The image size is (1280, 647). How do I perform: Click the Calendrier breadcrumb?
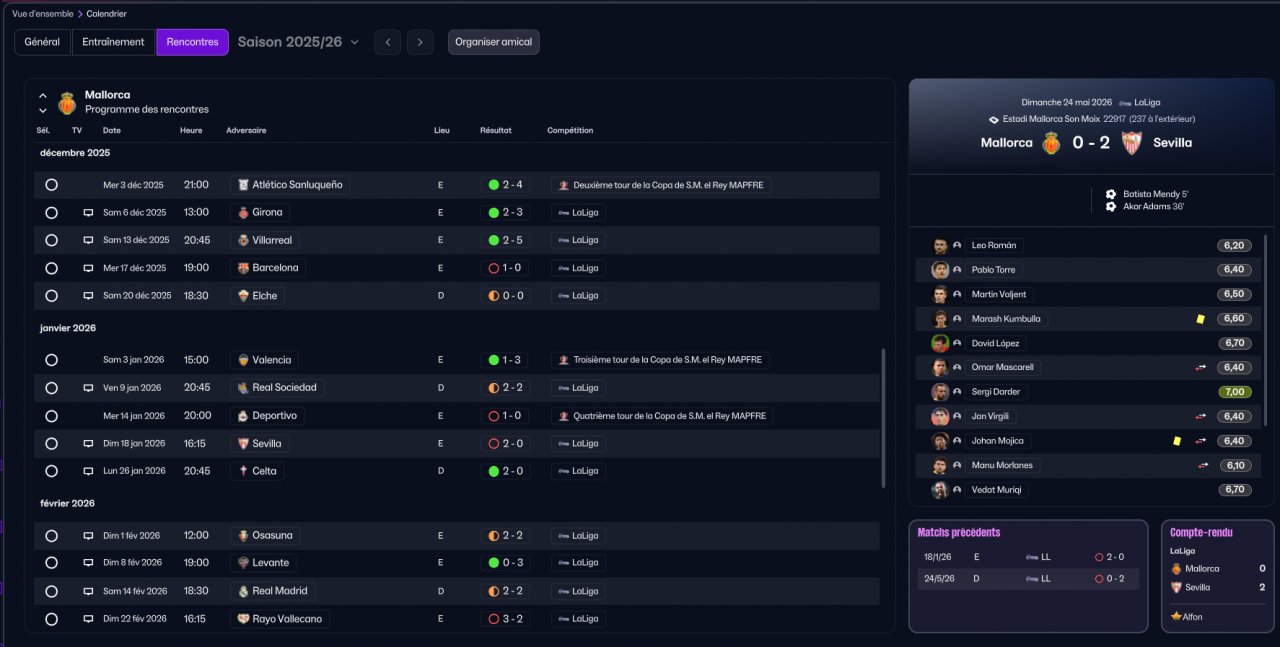107,14
